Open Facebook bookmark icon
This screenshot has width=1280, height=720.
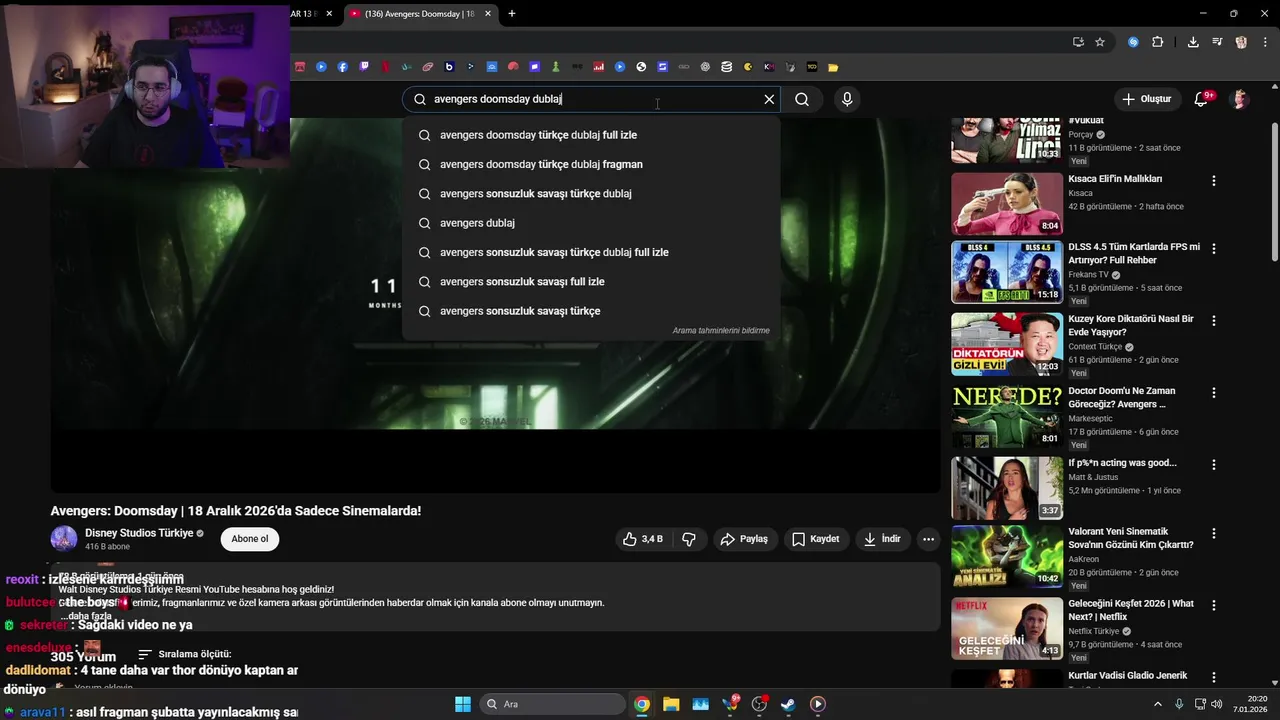343,67
